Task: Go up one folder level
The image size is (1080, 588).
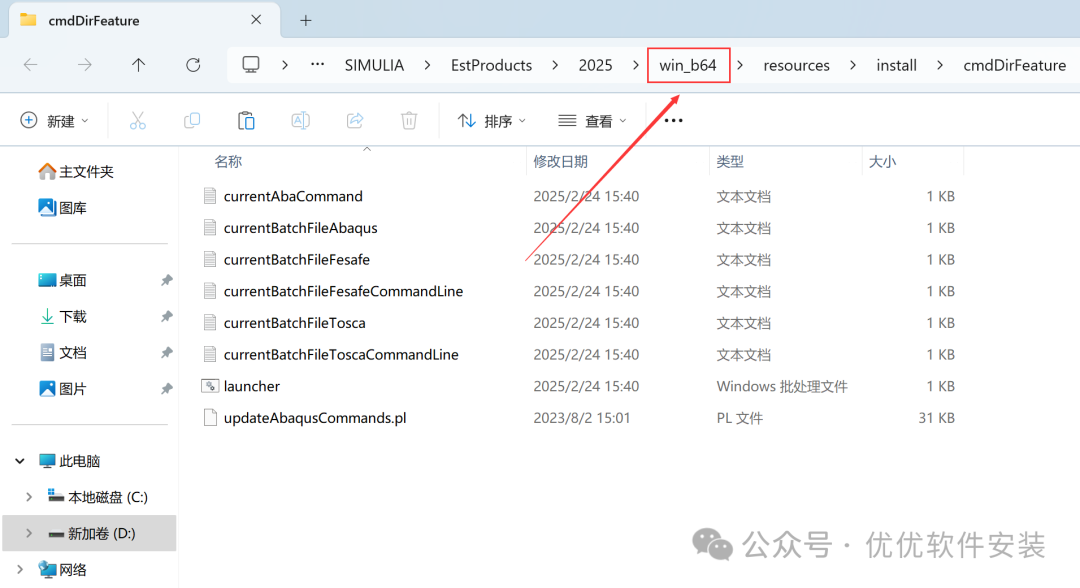Action: pyautogui.click(x=139, y=65)
